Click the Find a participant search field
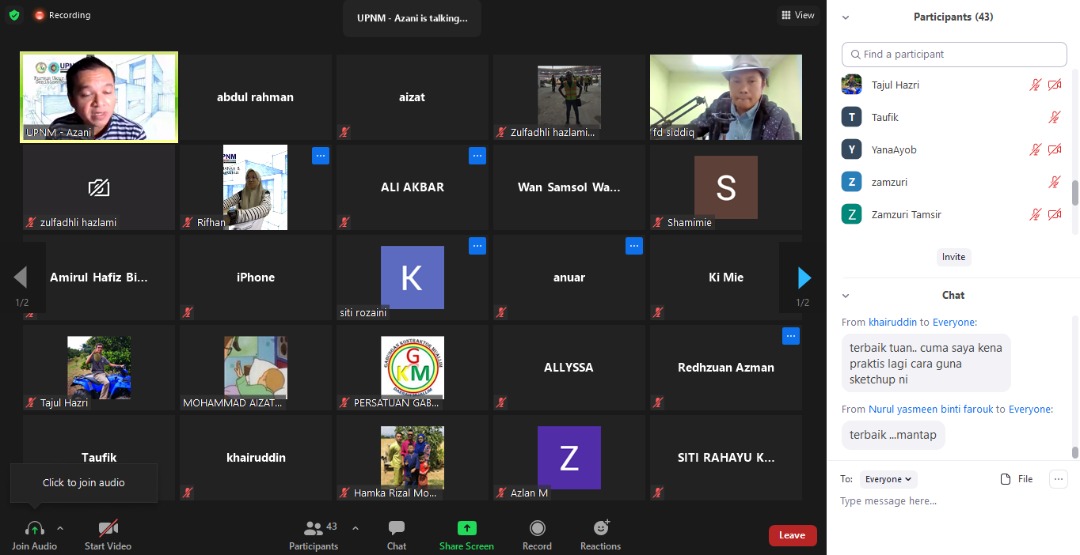 [954, 54]
